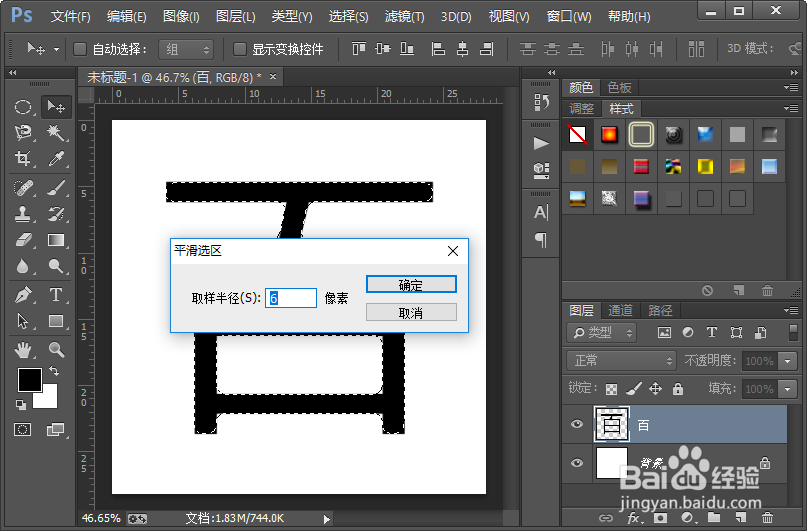The image size is (807, 531).
Task: Enable the Auto-Select checkbox
Action: click(x=80, y=49)
